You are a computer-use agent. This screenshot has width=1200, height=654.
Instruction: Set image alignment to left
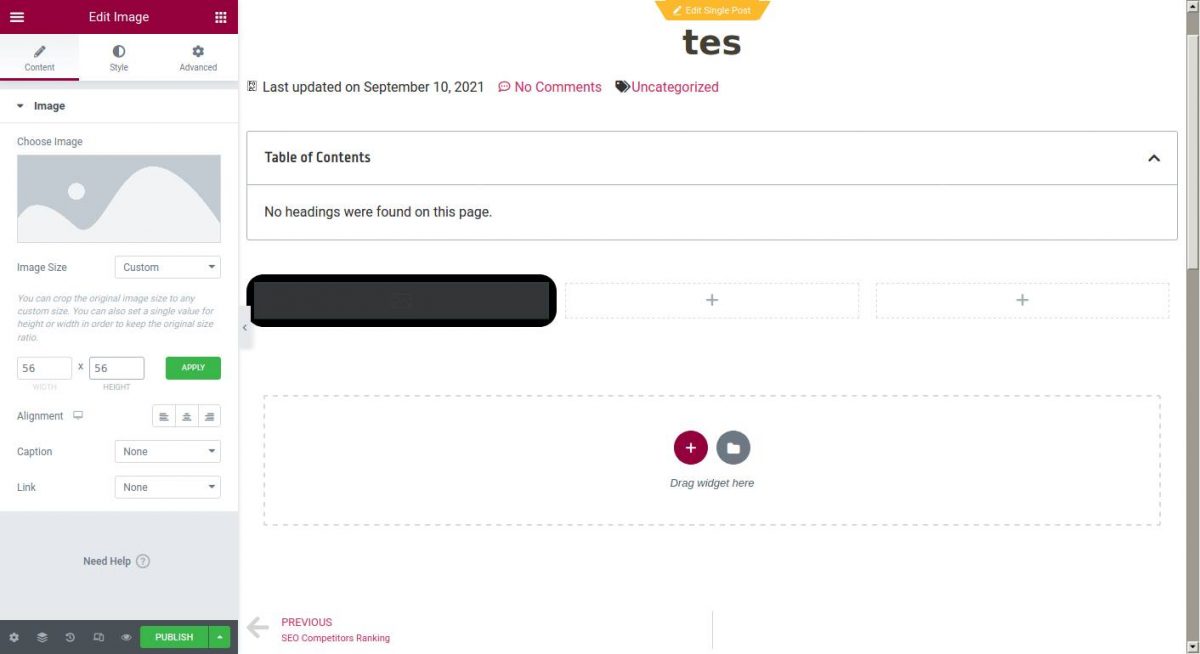(164, 416)
